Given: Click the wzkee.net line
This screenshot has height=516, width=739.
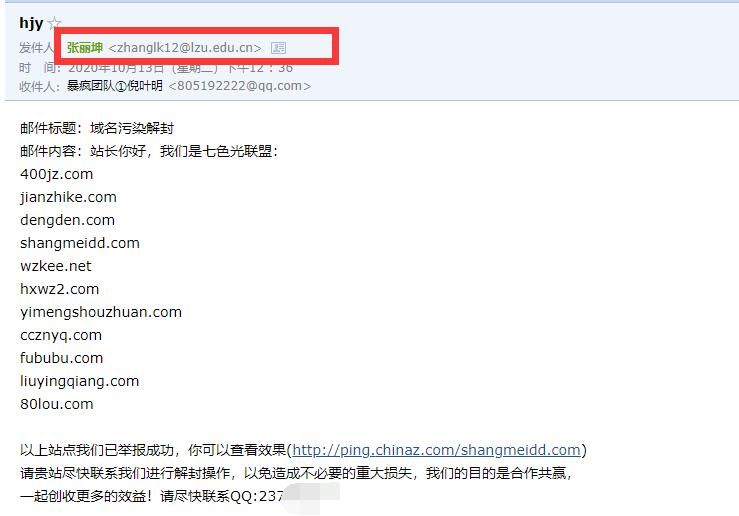Looking at the screenshot, I should 56,266.
